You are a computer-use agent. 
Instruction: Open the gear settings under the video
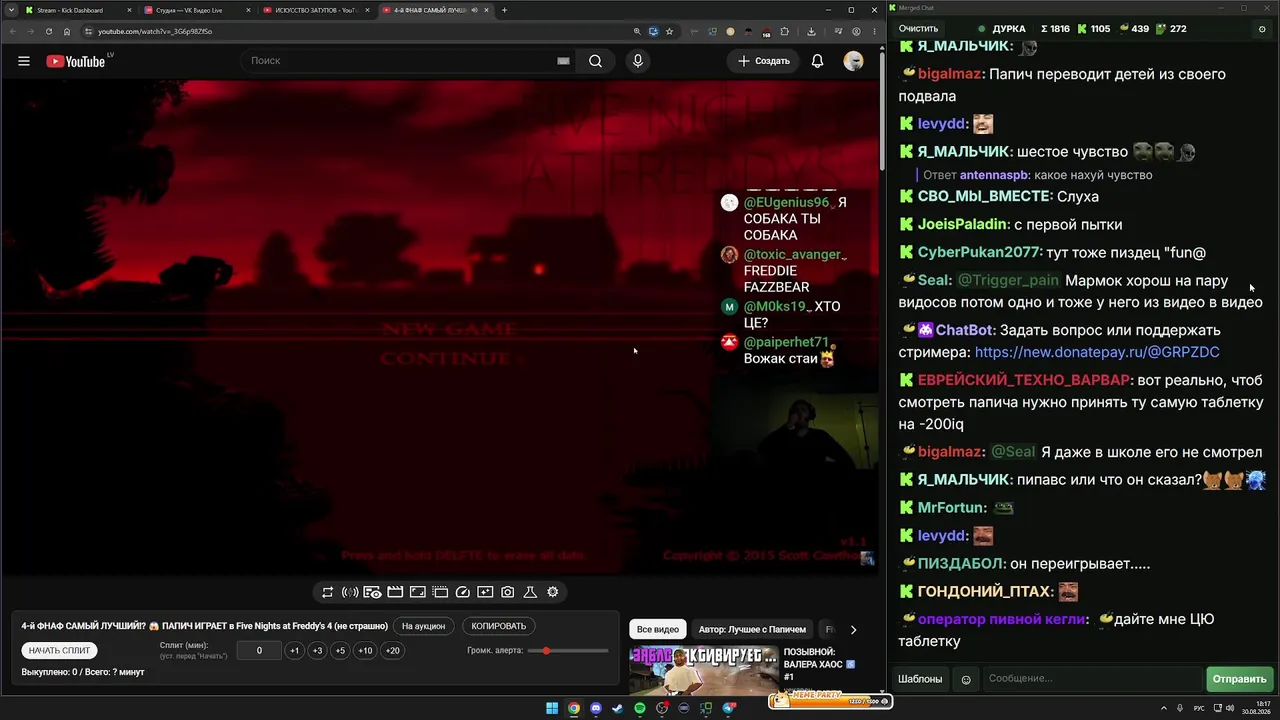[x=553, y=592]
